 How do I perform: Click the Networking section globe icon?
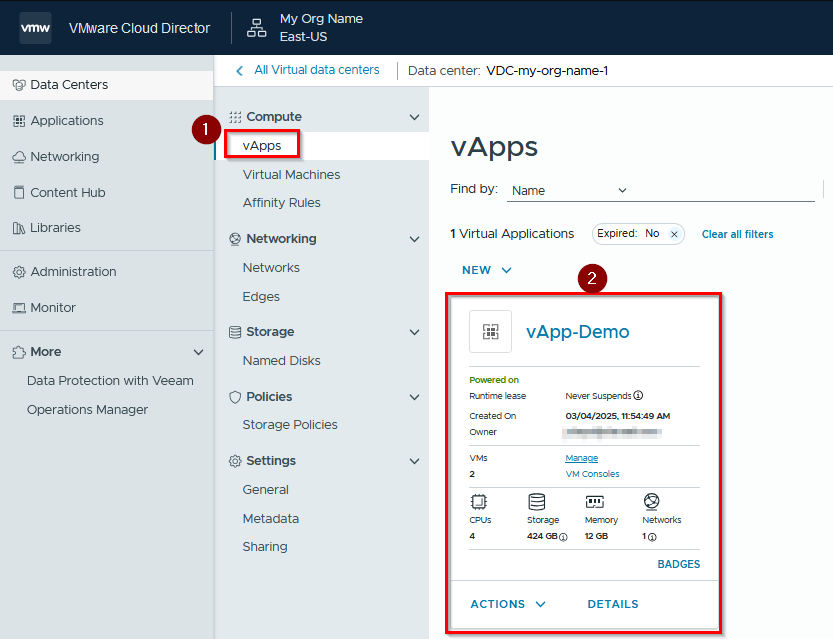coord(235,239)
